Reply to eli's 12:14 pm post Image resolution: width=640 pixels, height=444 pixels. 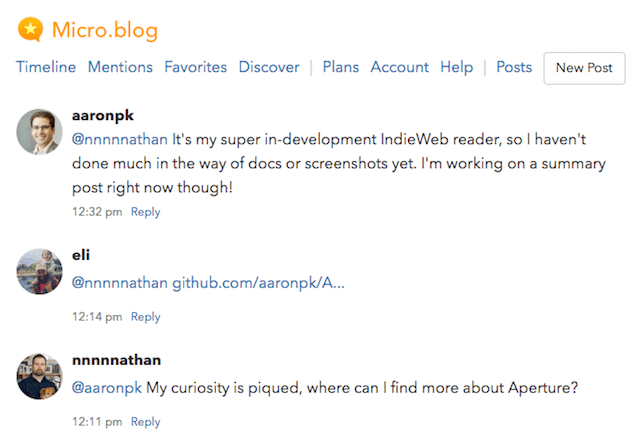(x=146, y=317)
